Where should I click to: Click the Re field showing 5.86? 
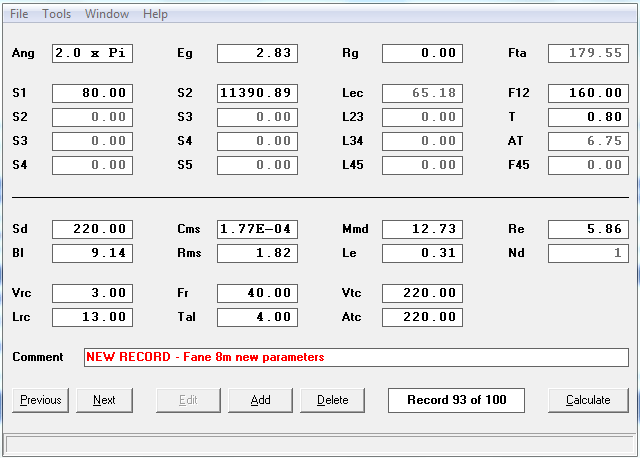click(x=588, y=229)
